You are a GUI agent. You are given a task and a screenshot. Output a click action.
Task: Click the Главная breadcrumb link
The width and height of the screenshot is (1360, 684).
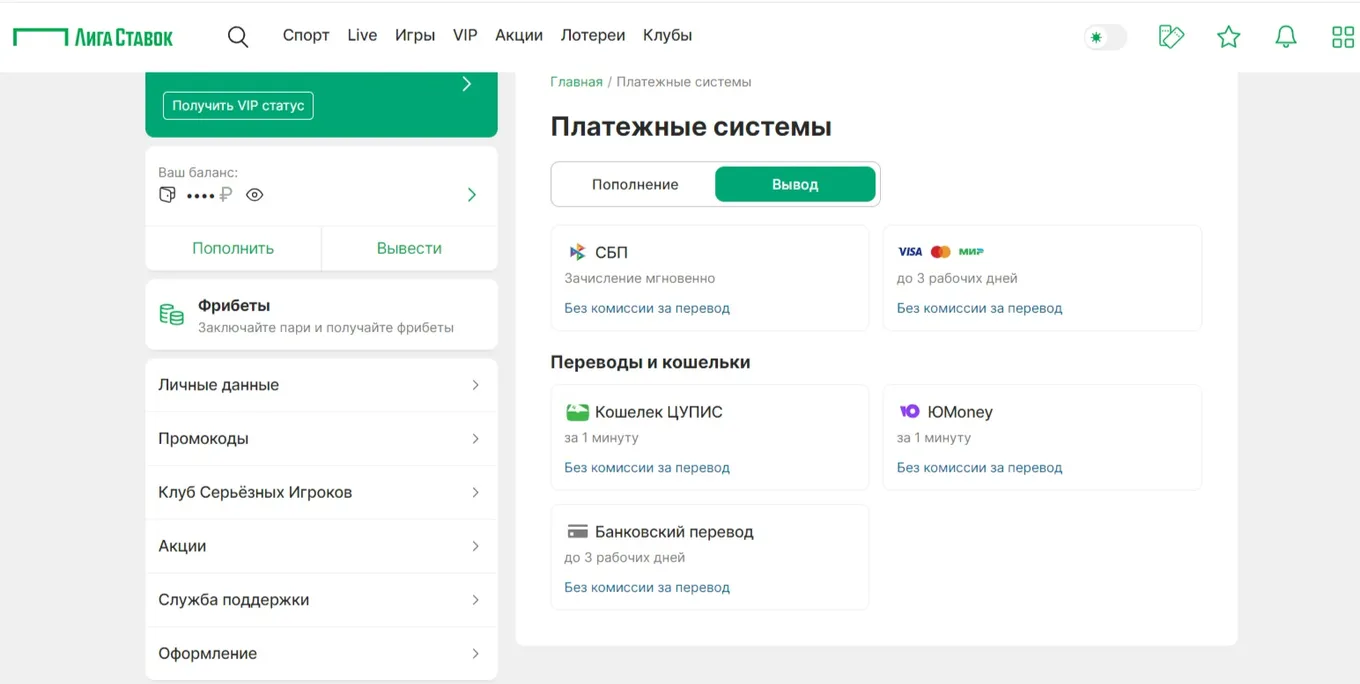(x=576, y=82)
